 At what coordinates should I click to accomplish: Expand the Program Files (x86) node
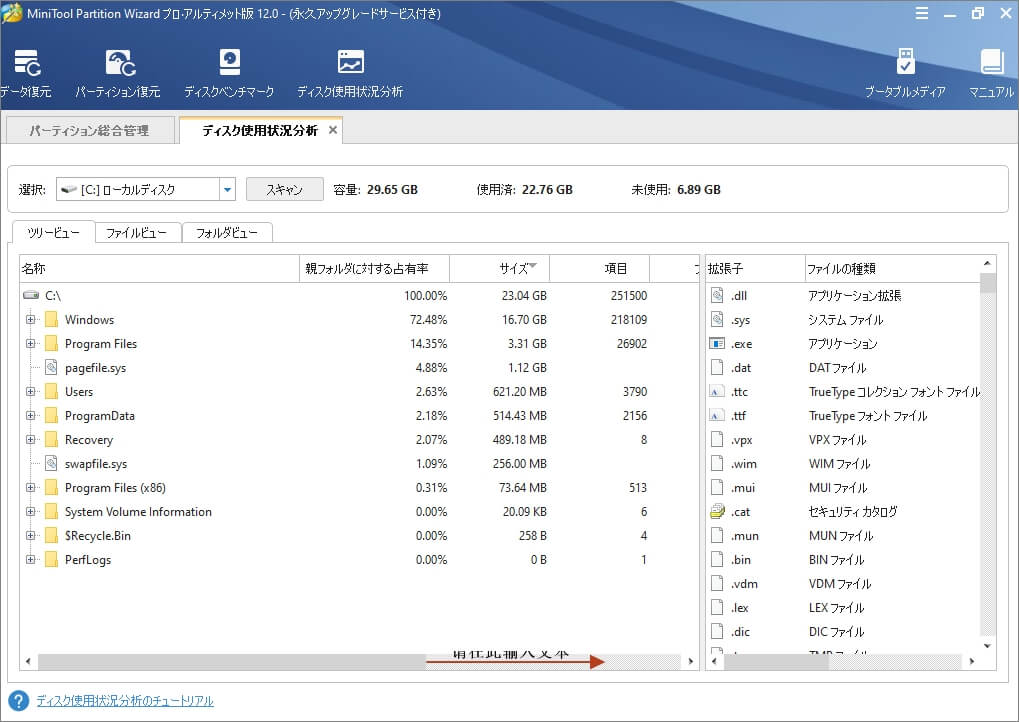30,487
